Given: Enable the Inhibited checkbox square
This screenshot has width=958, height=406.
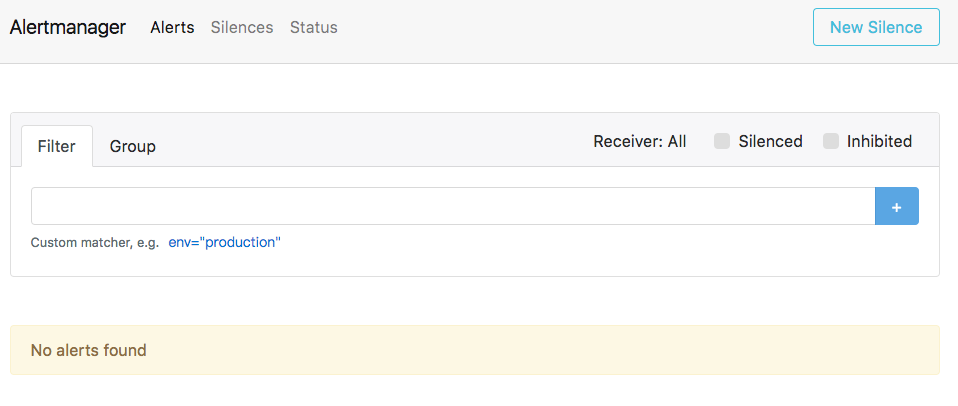Looking at the screenshot, I should 831,142.
